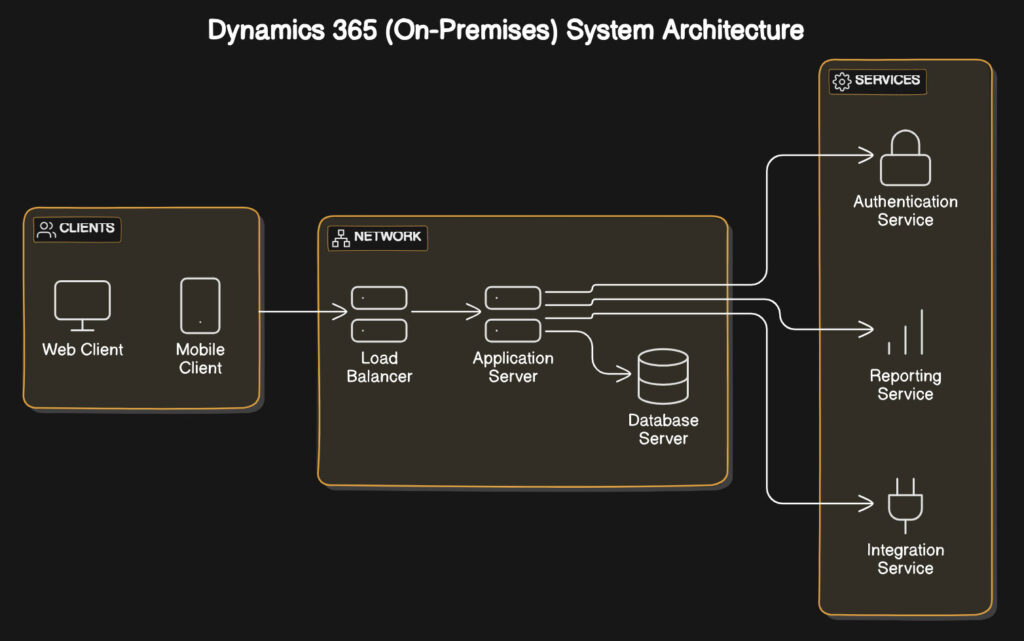The image size is (1024, 641).
Task: Open the SERVICES group header
Action: (877, 81)
